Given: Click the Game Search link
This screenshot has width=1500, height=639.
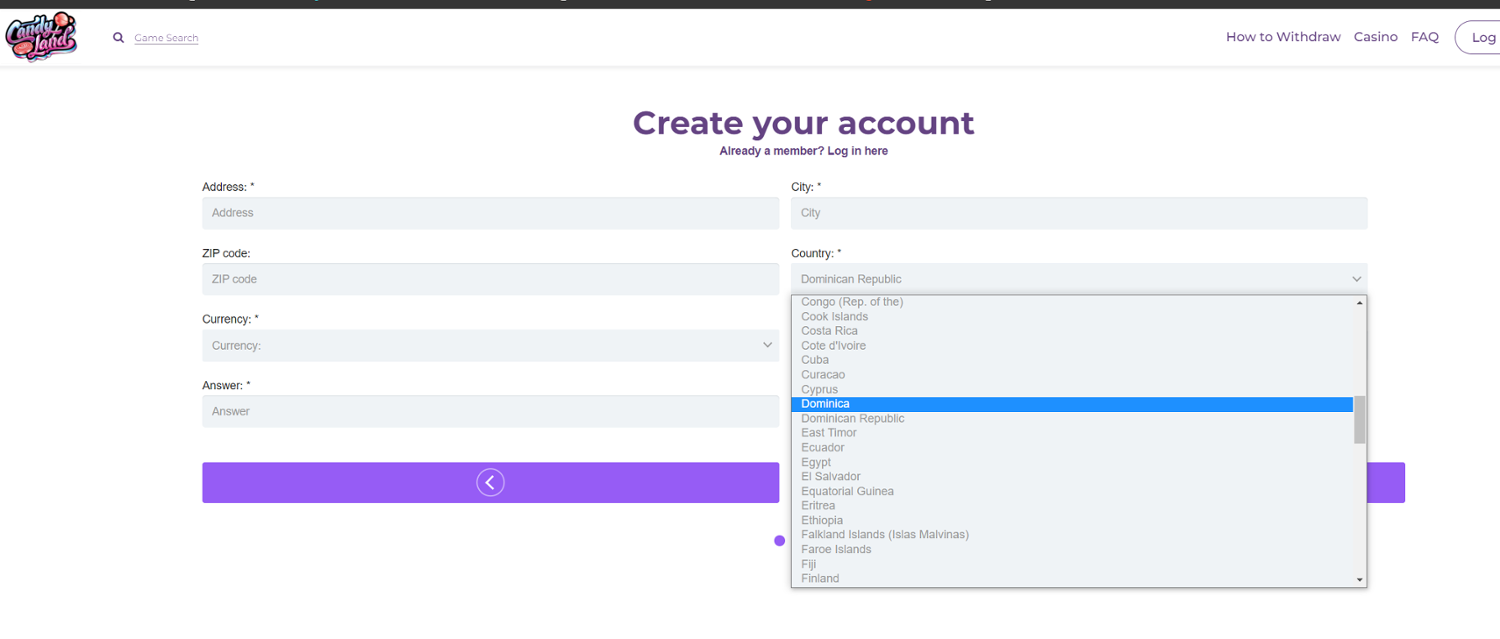Looking at the screenshot, I should coord(166,38).
